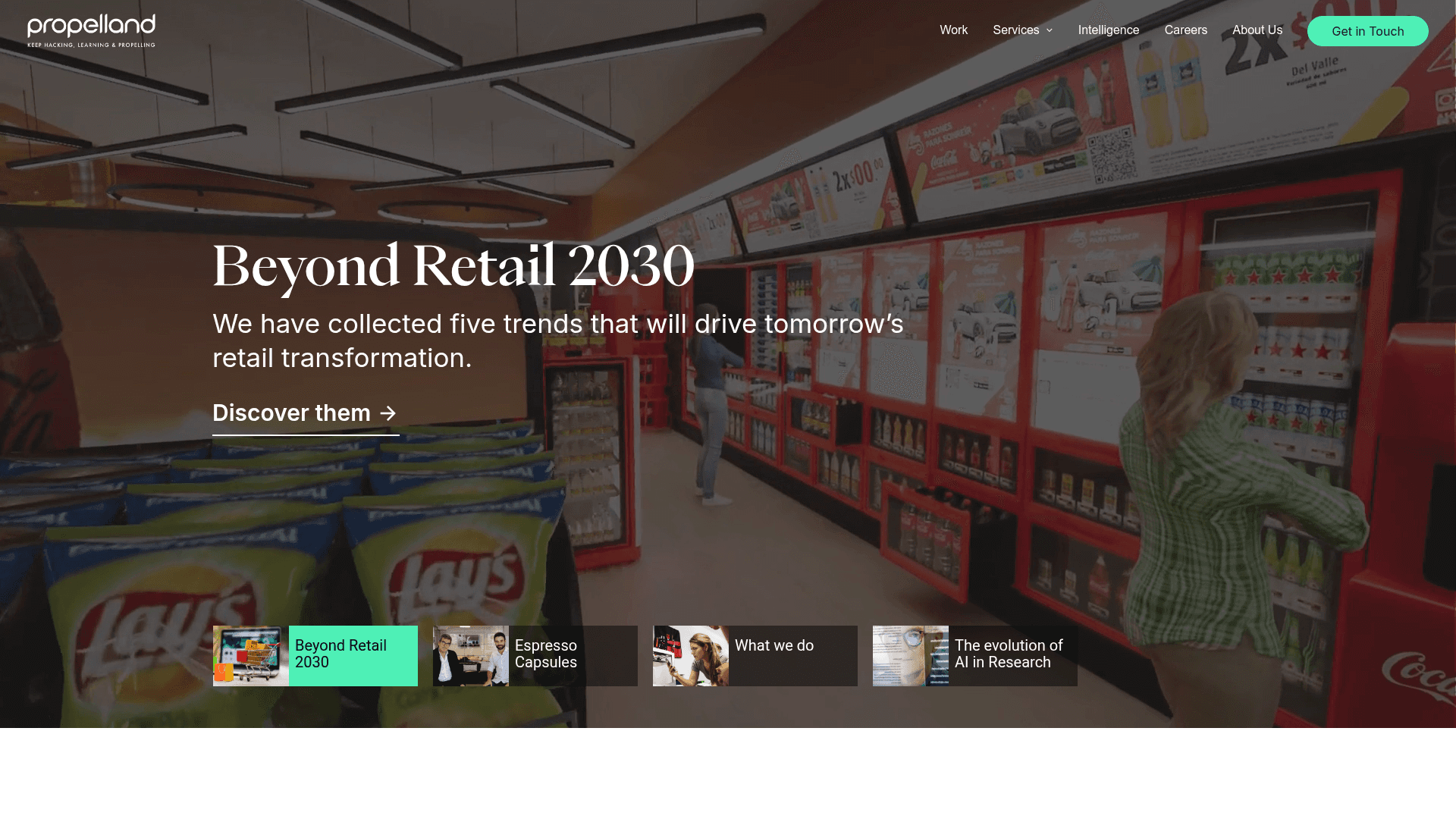This screenshot has width=1456, height=819.
Task: Click the What we do photo thumbnail
Action: tap(690, 655)
